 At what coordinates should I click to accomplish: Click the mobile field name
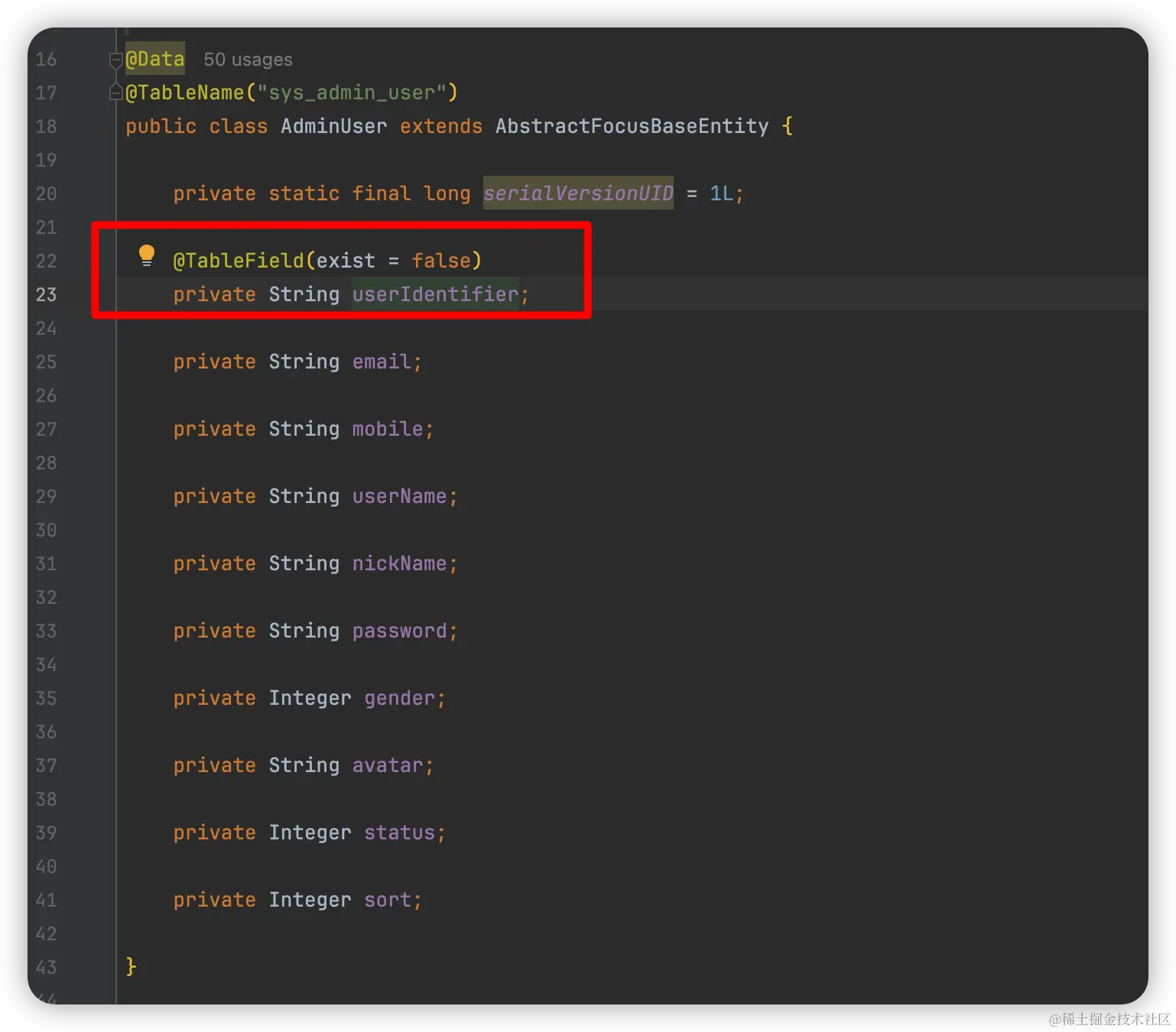point(388,429)
